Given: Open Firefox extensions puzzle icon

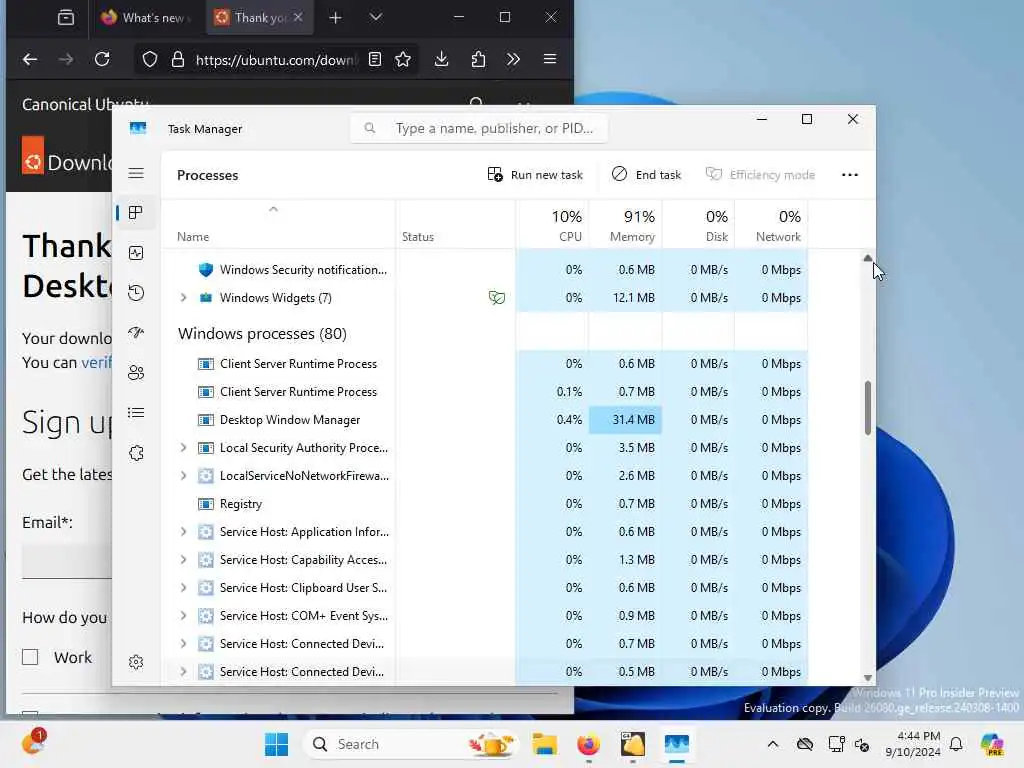Looking at the screenshot, I should (478, 59).
